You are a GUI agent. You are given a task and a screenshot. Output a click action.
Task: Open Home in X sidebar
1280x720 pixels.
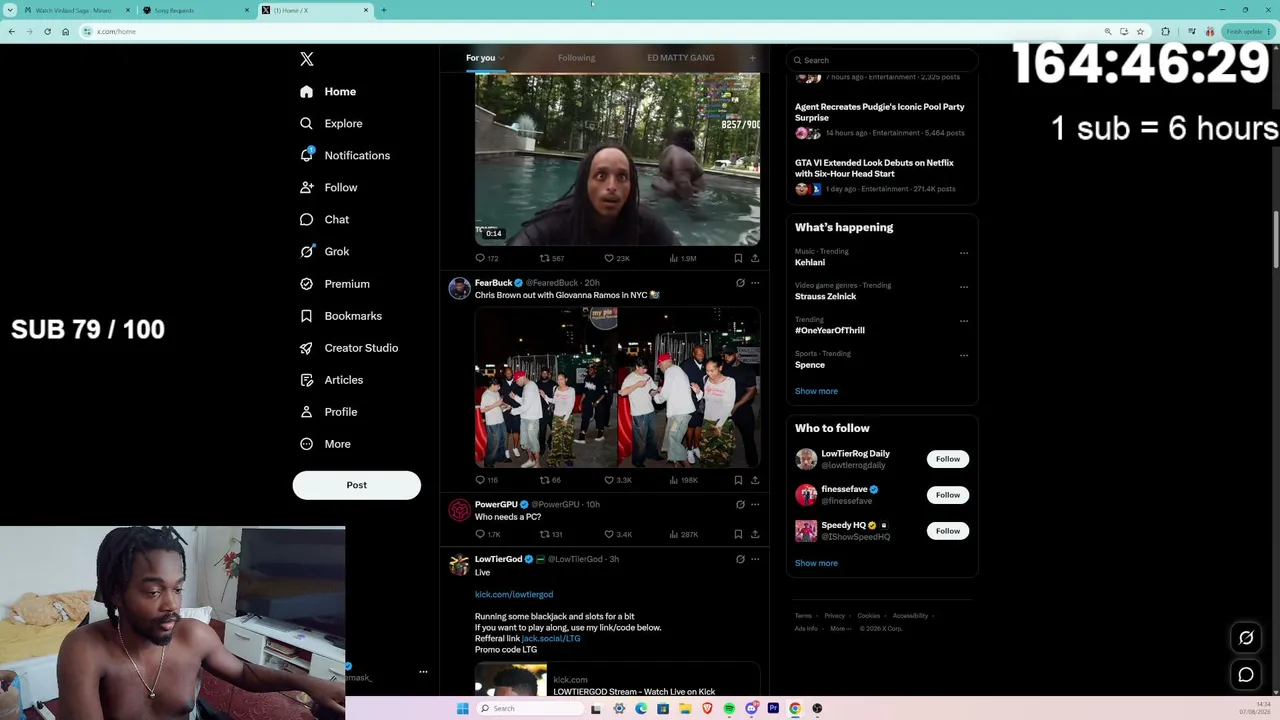328,92
